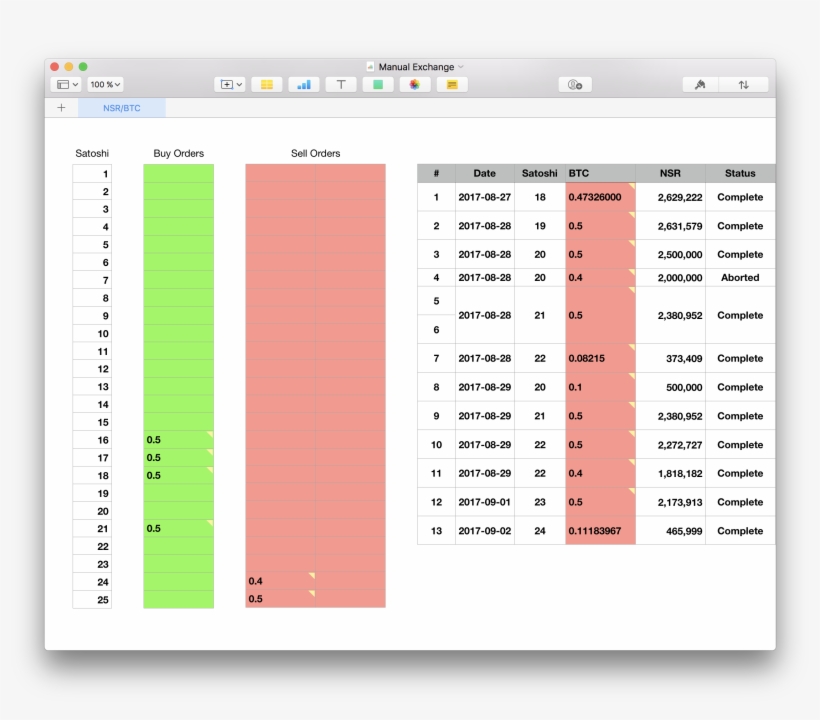This screenshot has height=720, width=820.
Task: Add a text box with the Text tool
Action: [x=341, y=85]
